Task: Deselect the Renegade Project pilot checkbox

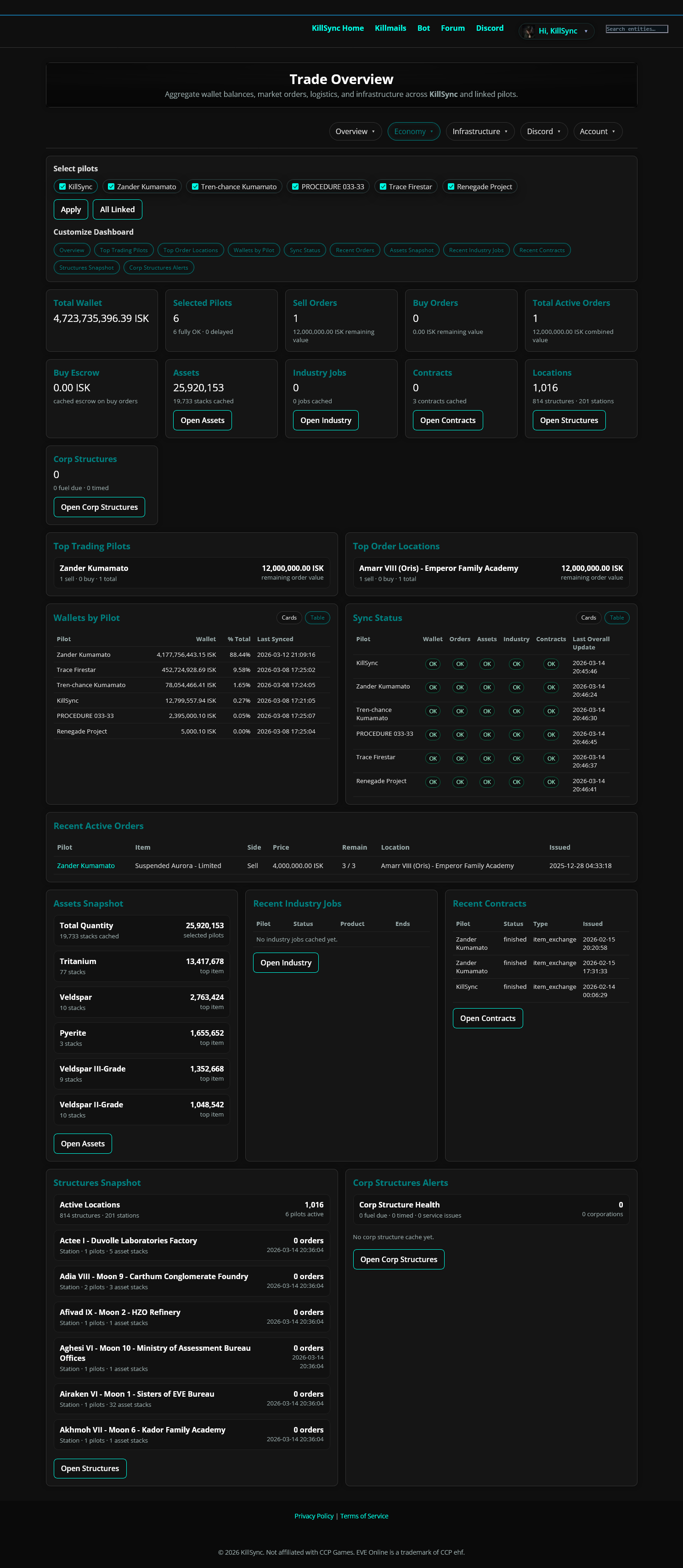Action: 451,187
